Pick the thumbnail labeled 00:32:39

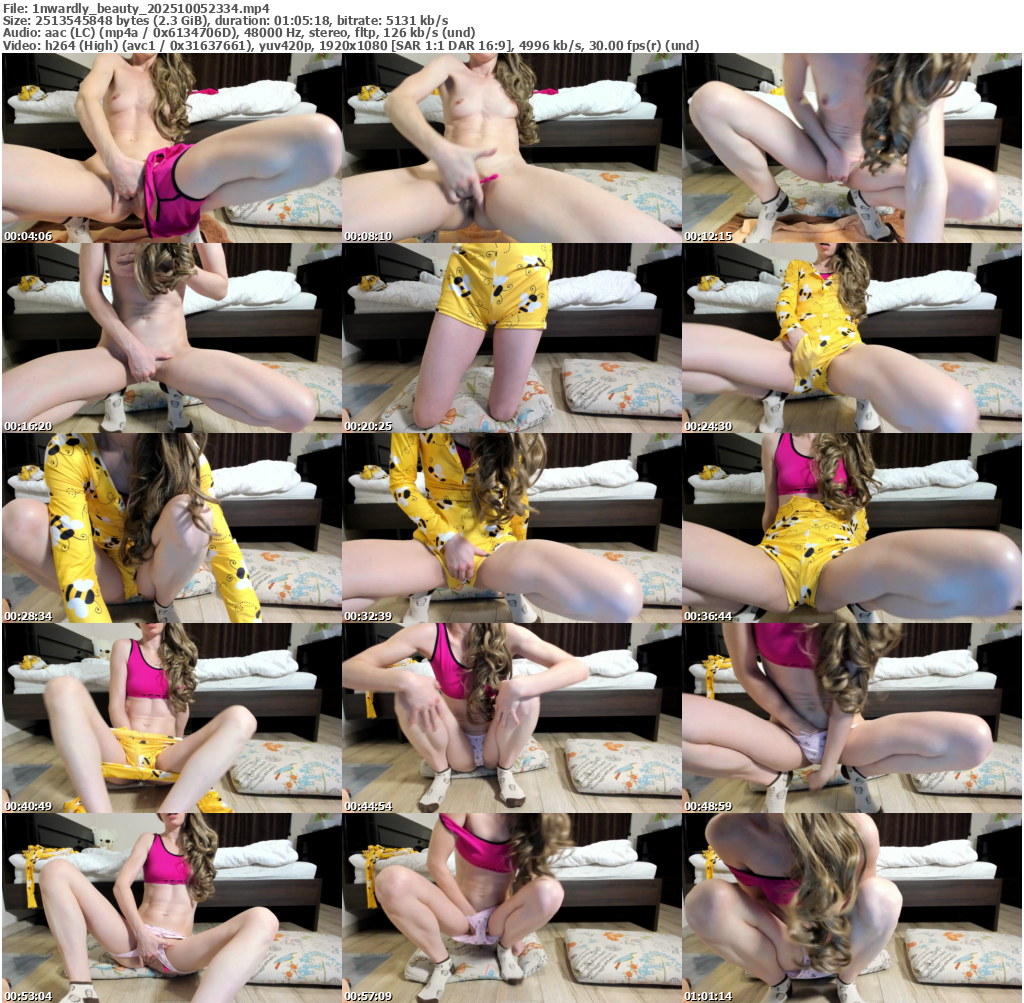[512, 528]
